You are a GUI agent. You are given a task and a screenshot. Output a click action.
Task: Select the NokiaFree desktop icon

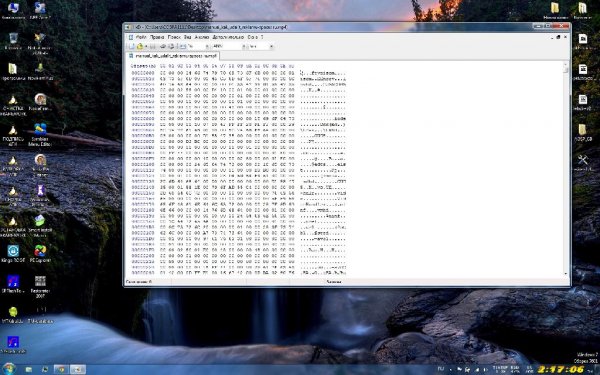pos(40,102)
